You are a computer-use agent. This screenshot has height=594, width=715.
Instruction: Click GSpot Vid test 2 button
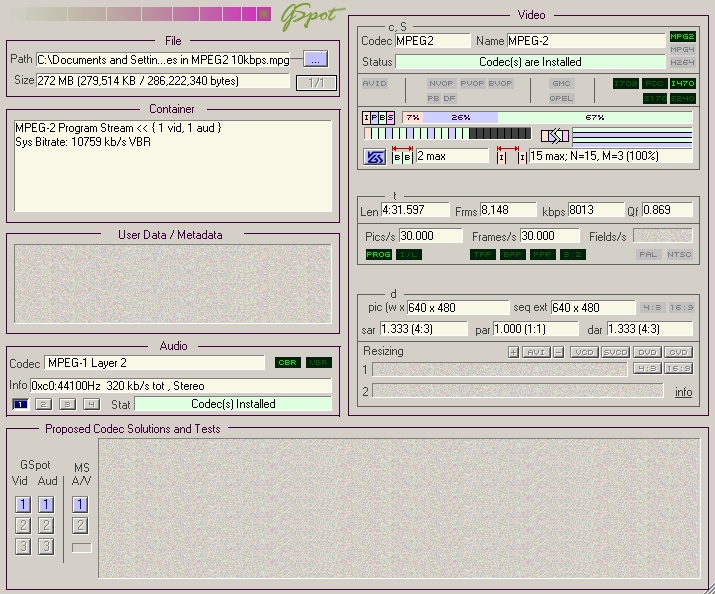point(23,526)
